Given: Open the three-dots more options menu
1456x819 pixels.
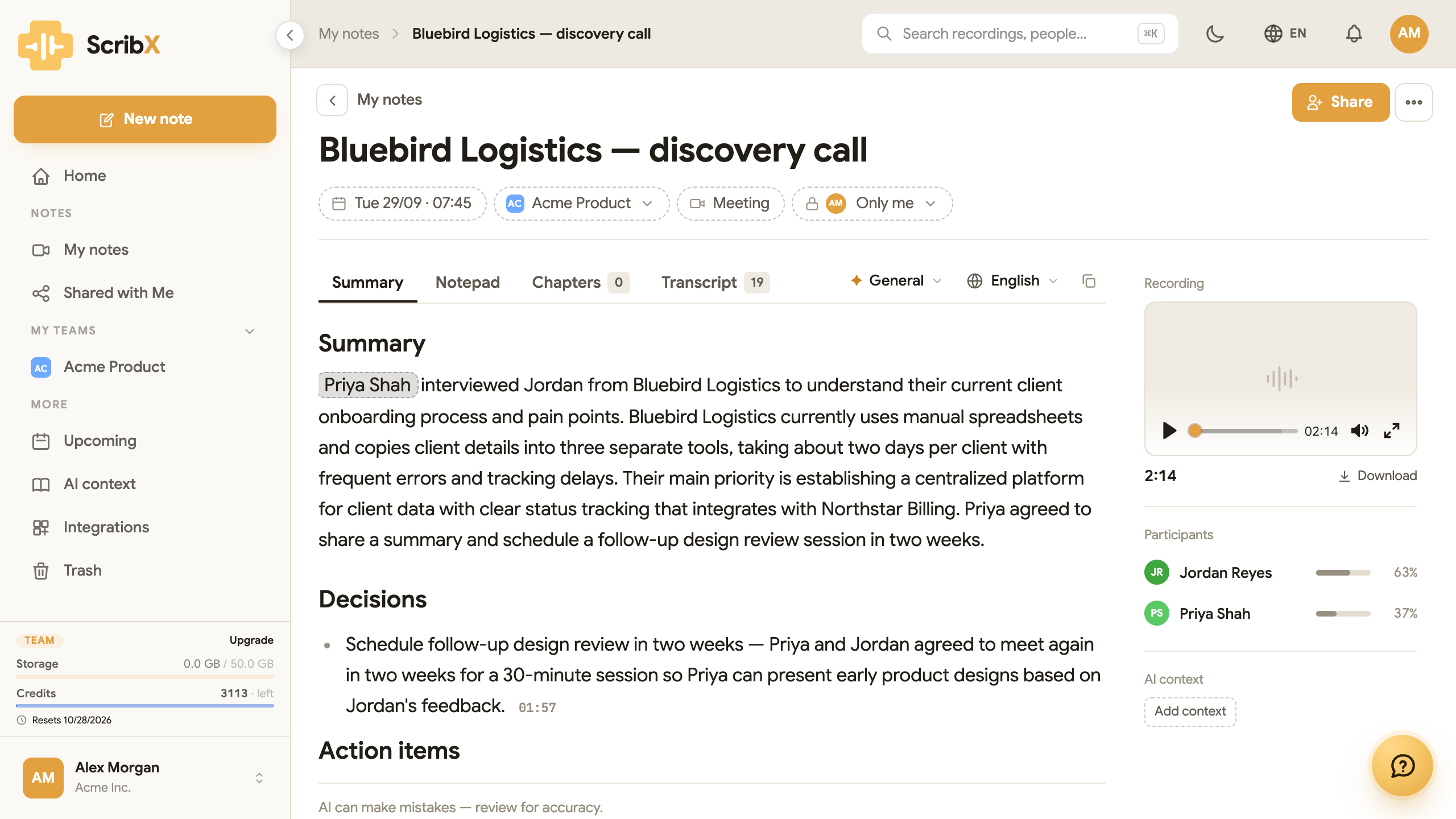Looking at the screenshot, I should (x=1414, y=102).
